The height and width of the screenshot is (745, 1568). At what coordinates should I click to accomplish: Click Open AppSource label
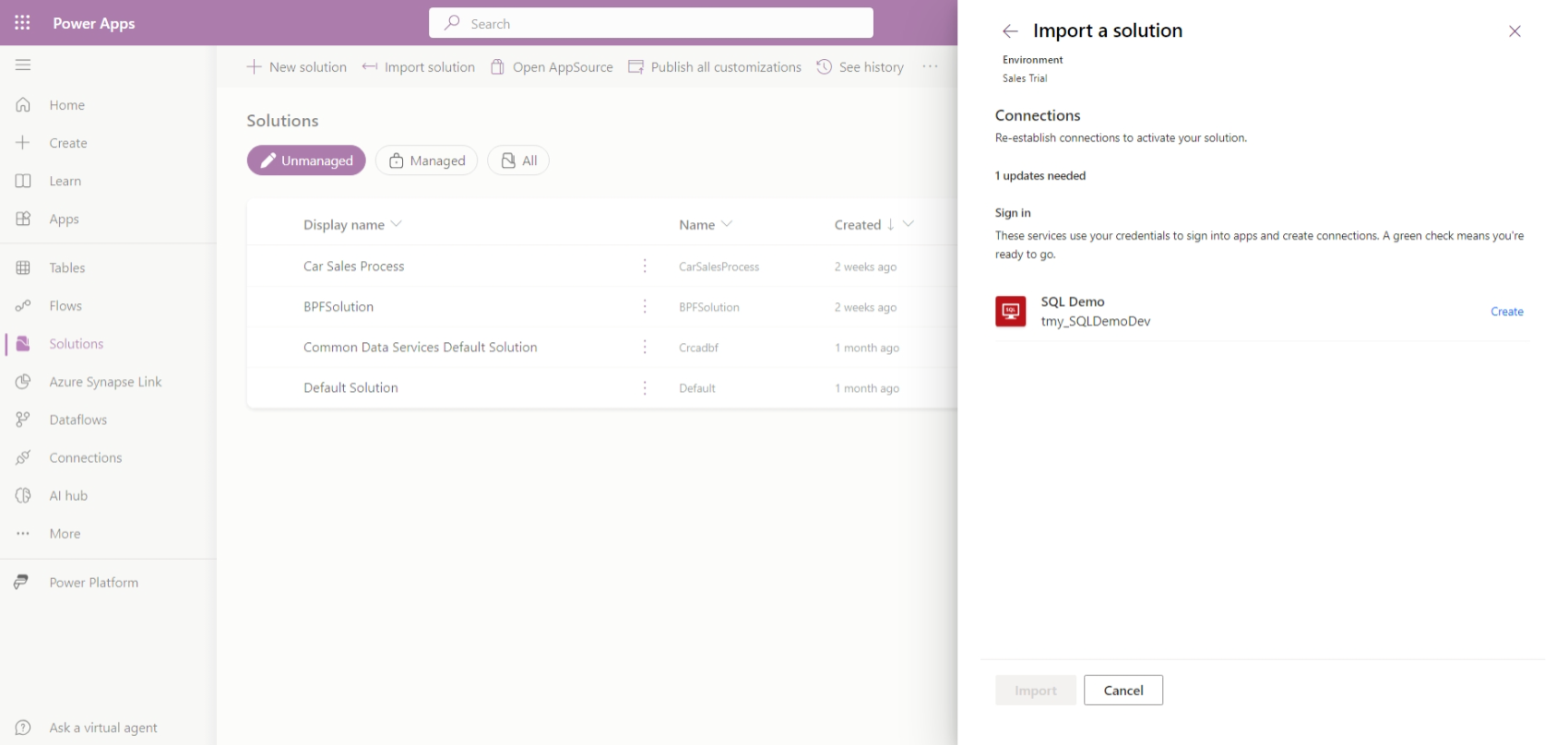563,66
